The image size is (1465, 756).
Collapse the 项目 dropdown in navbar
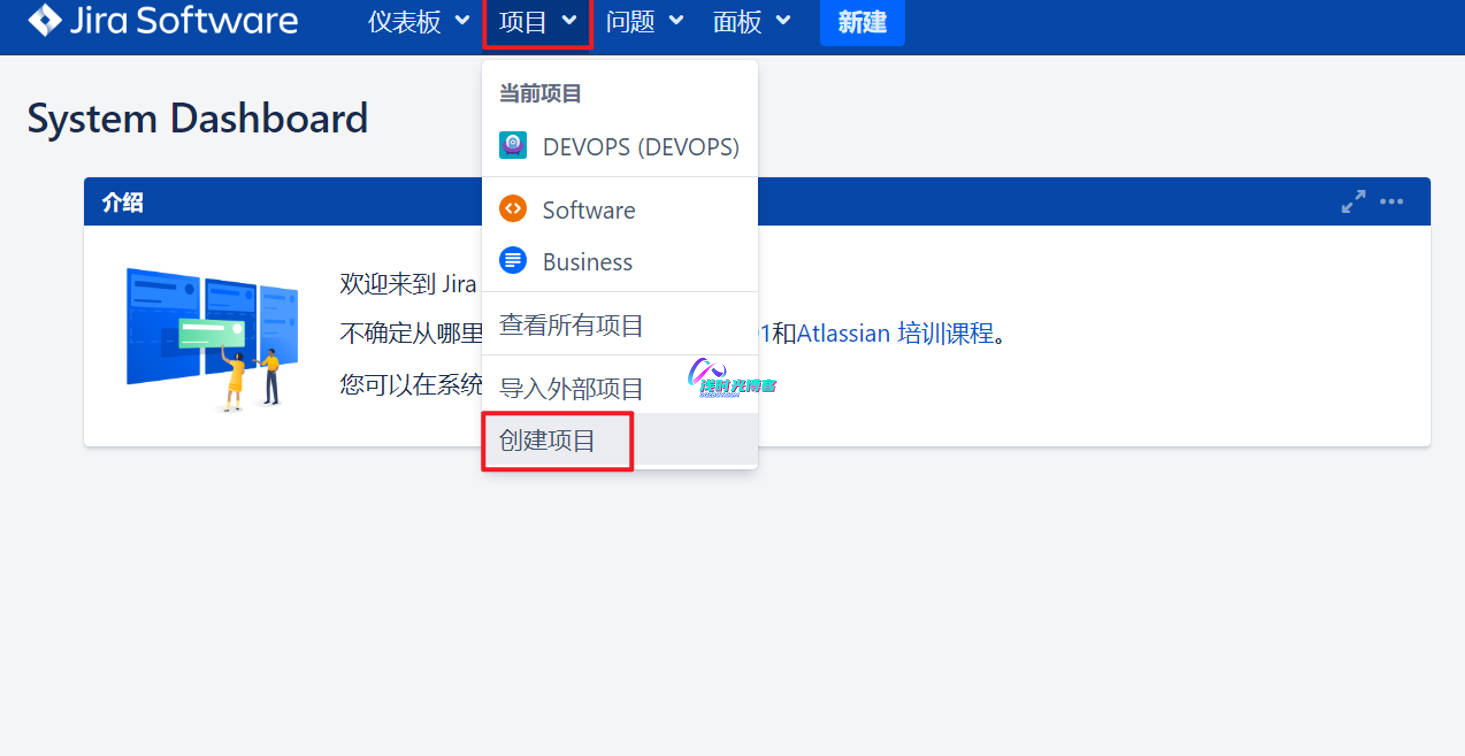point(537,22)
